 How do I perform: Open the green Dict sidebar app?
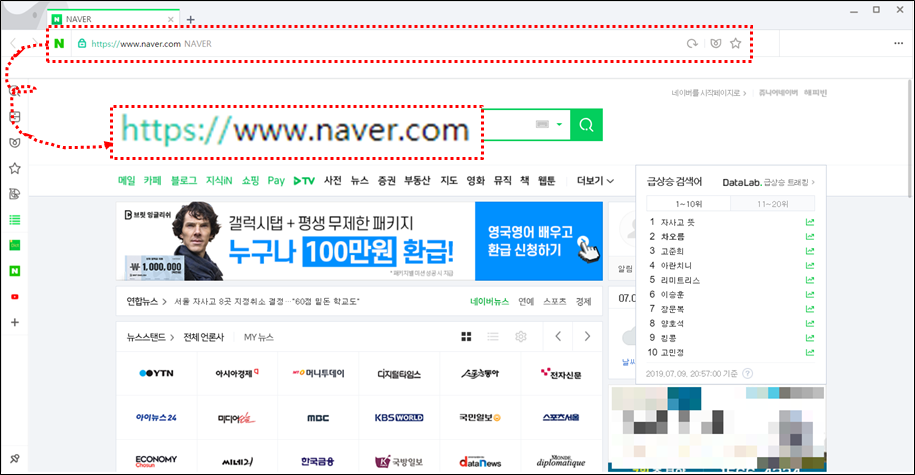pos(15,246)
